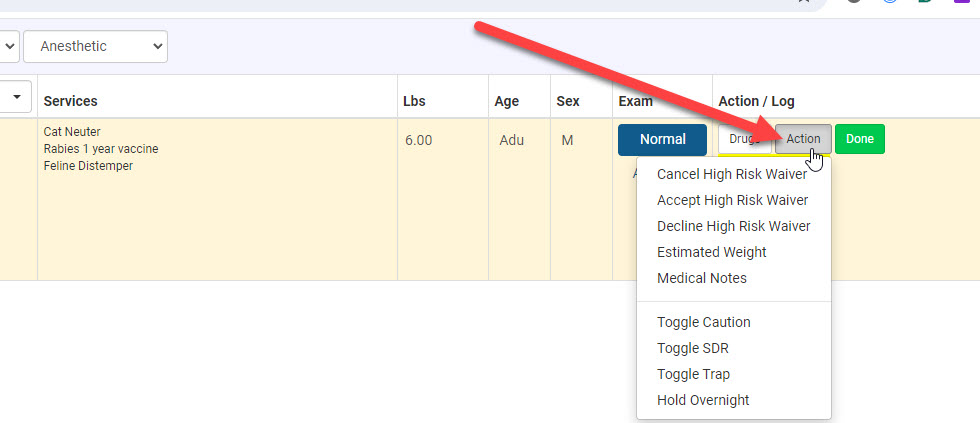Viewport: 980px width, 423px height.
Task: Open Medical Notes from the menu
Action: tap(701, 278)
